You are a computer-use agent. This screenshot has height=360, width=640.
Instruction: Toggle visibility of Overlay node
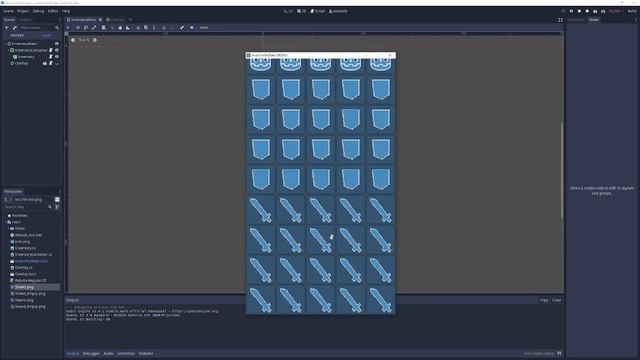[57, 64]
